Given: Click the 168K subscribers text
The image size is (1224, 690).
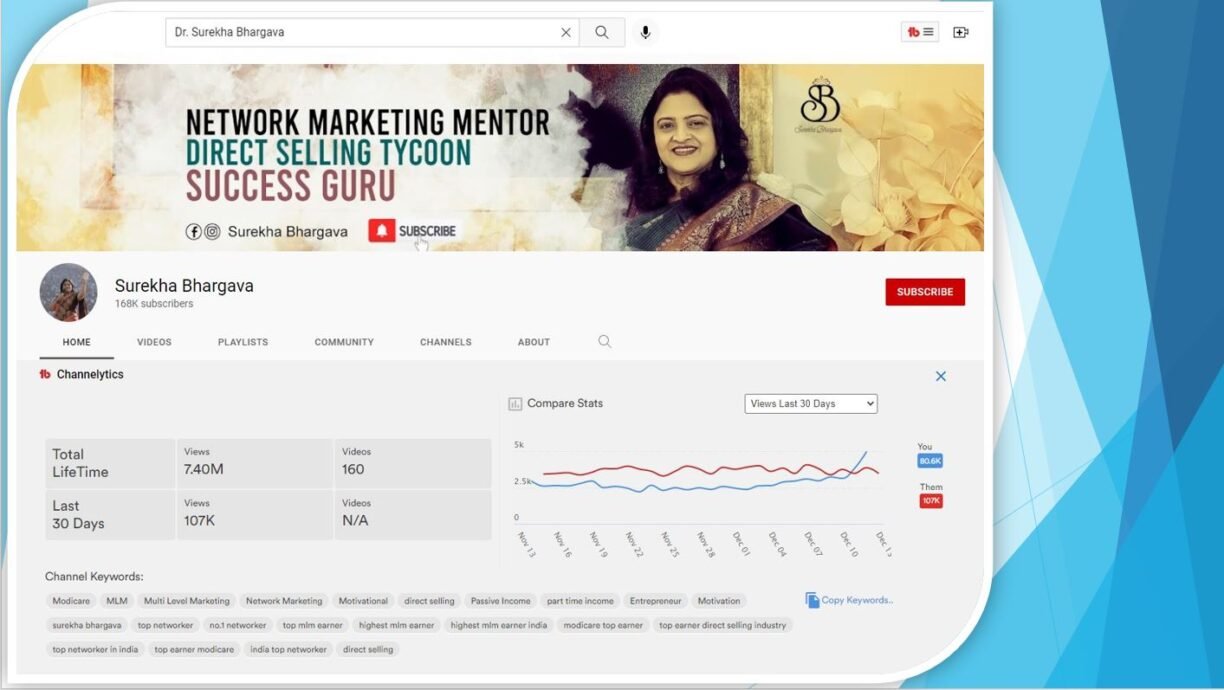Looking at the screenshot, I should 154,304.
